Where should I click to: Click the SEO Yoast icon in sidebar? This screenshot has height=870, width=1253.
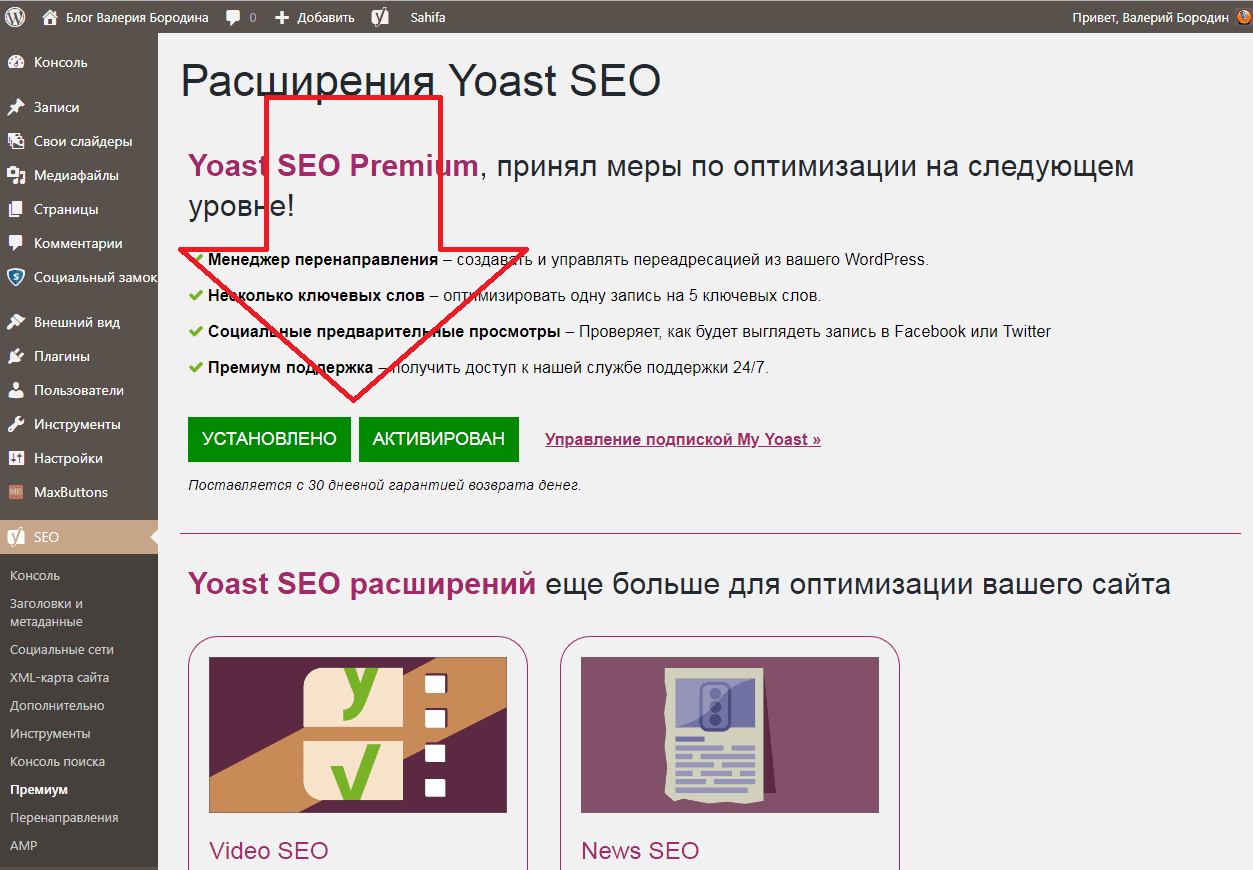pyautogui.click(x=16, y=537)
